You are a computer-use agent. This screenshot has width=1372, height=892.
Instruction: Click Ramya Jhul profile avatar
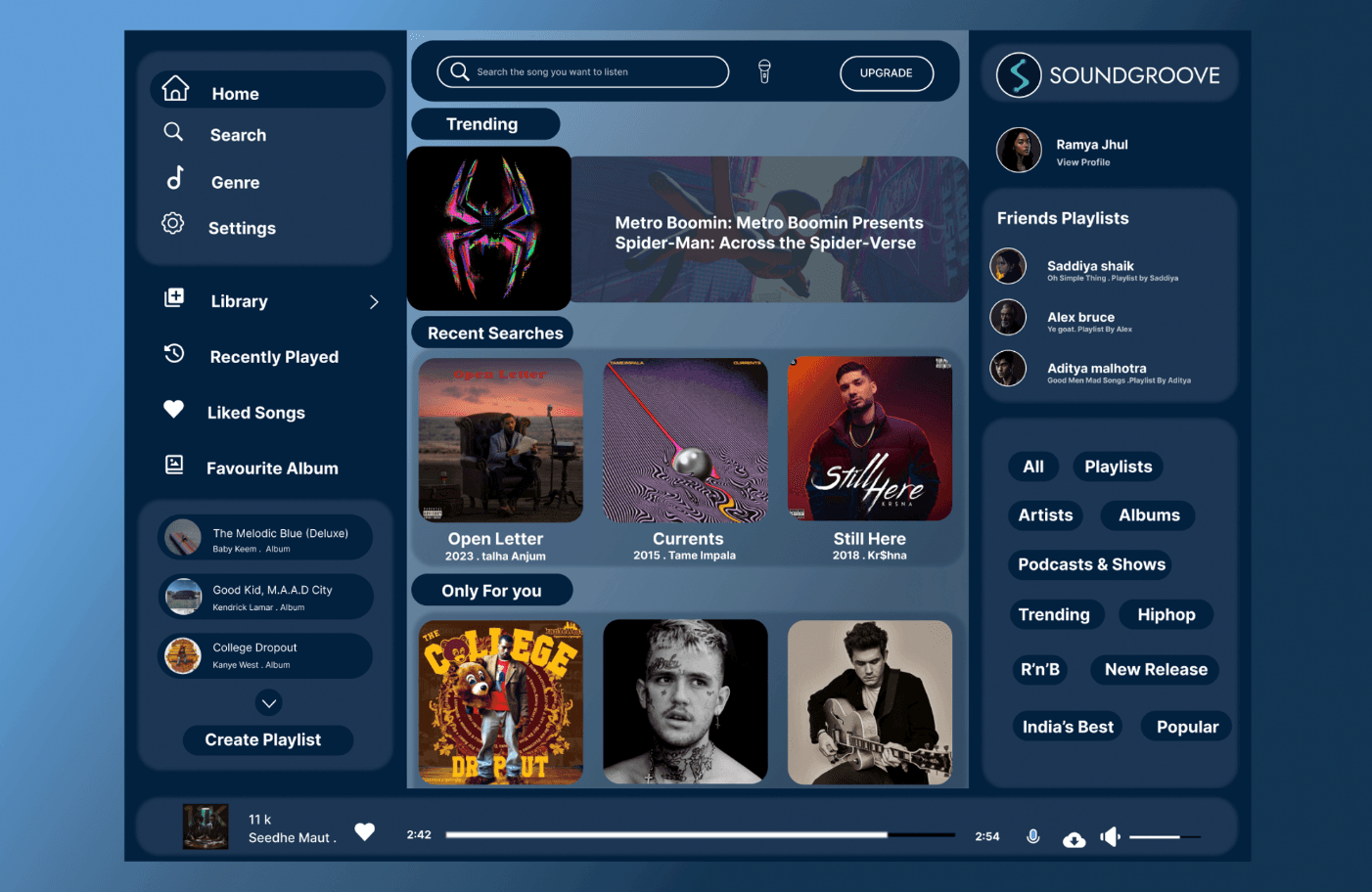tap(1019, 150)
